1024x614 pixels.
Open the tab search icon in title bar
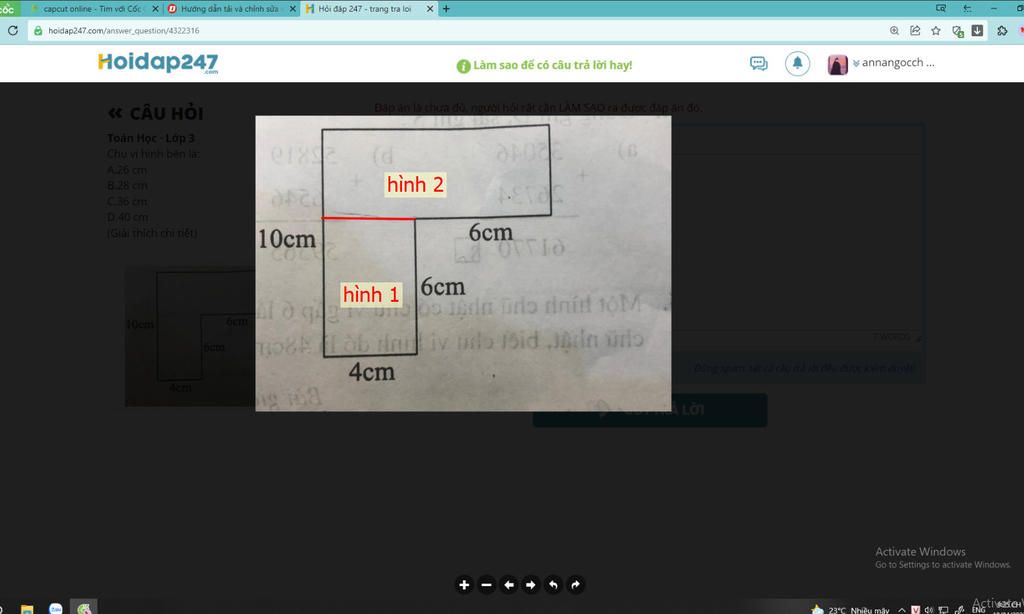(x=940, y=8)
